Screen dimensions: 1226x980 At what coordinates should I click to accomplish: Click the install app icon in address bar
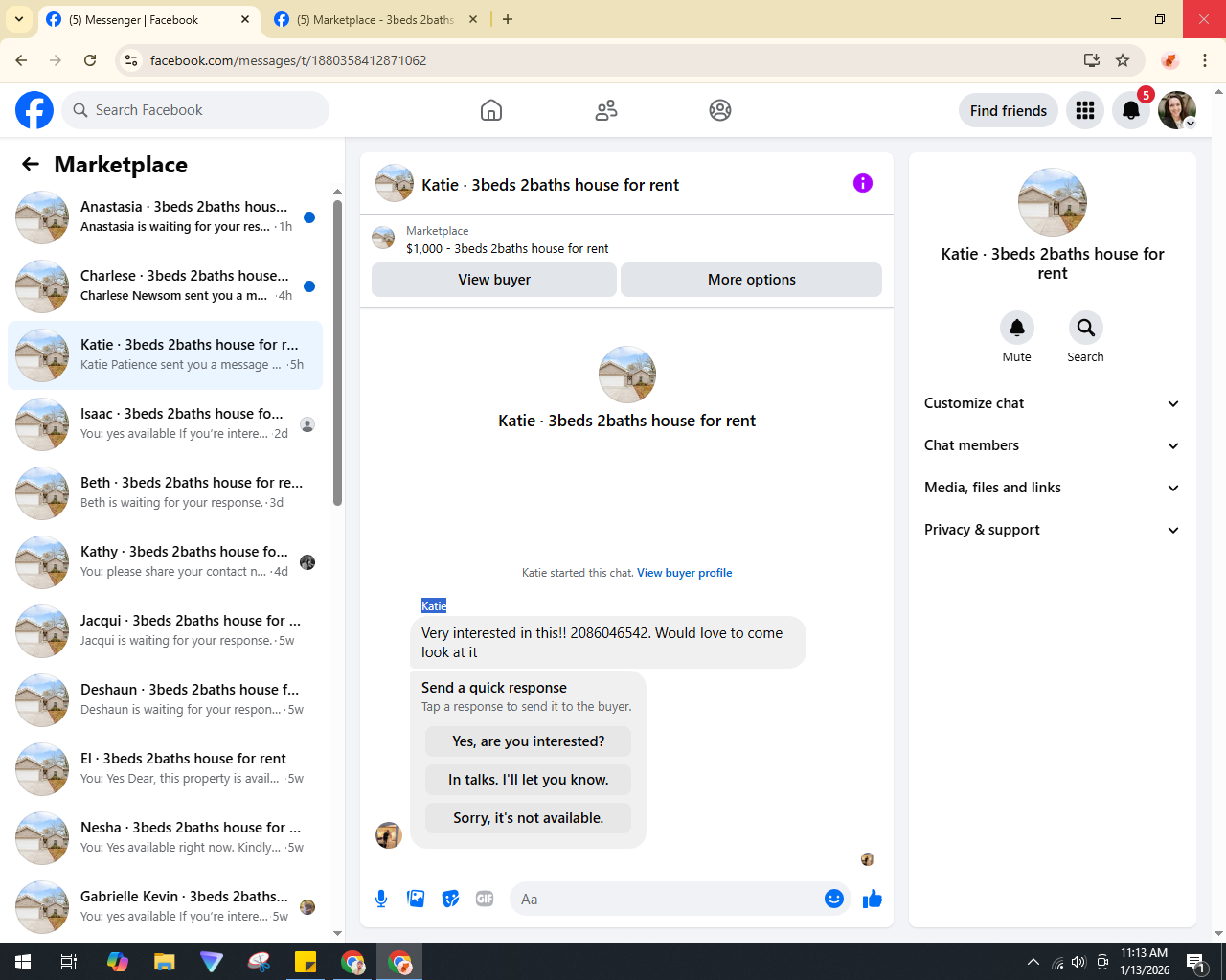coord(1092,60)
